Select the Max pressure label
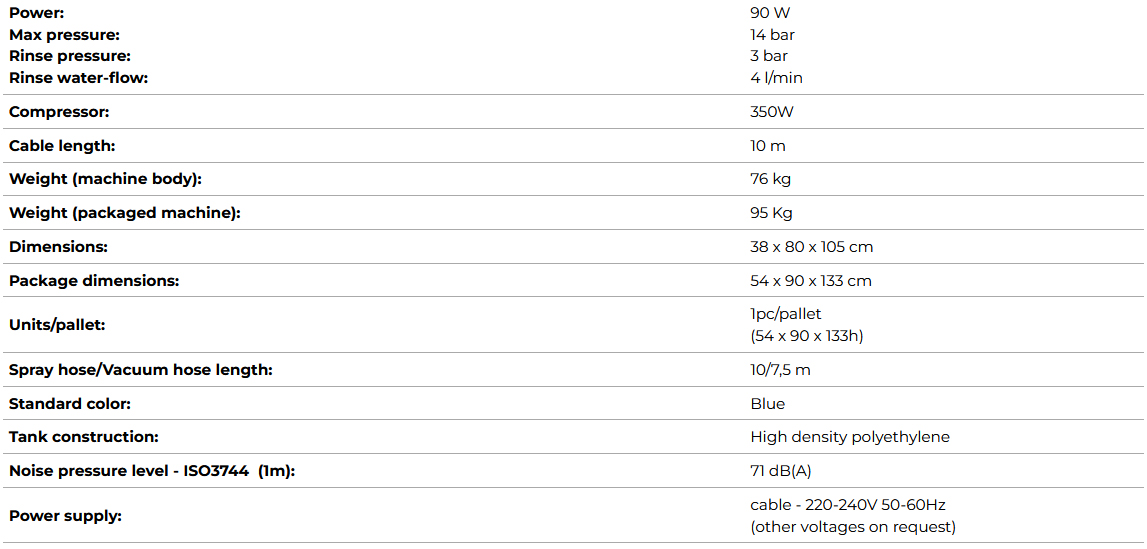This screenshot has height=549, width=1147. tap(64, 35)
